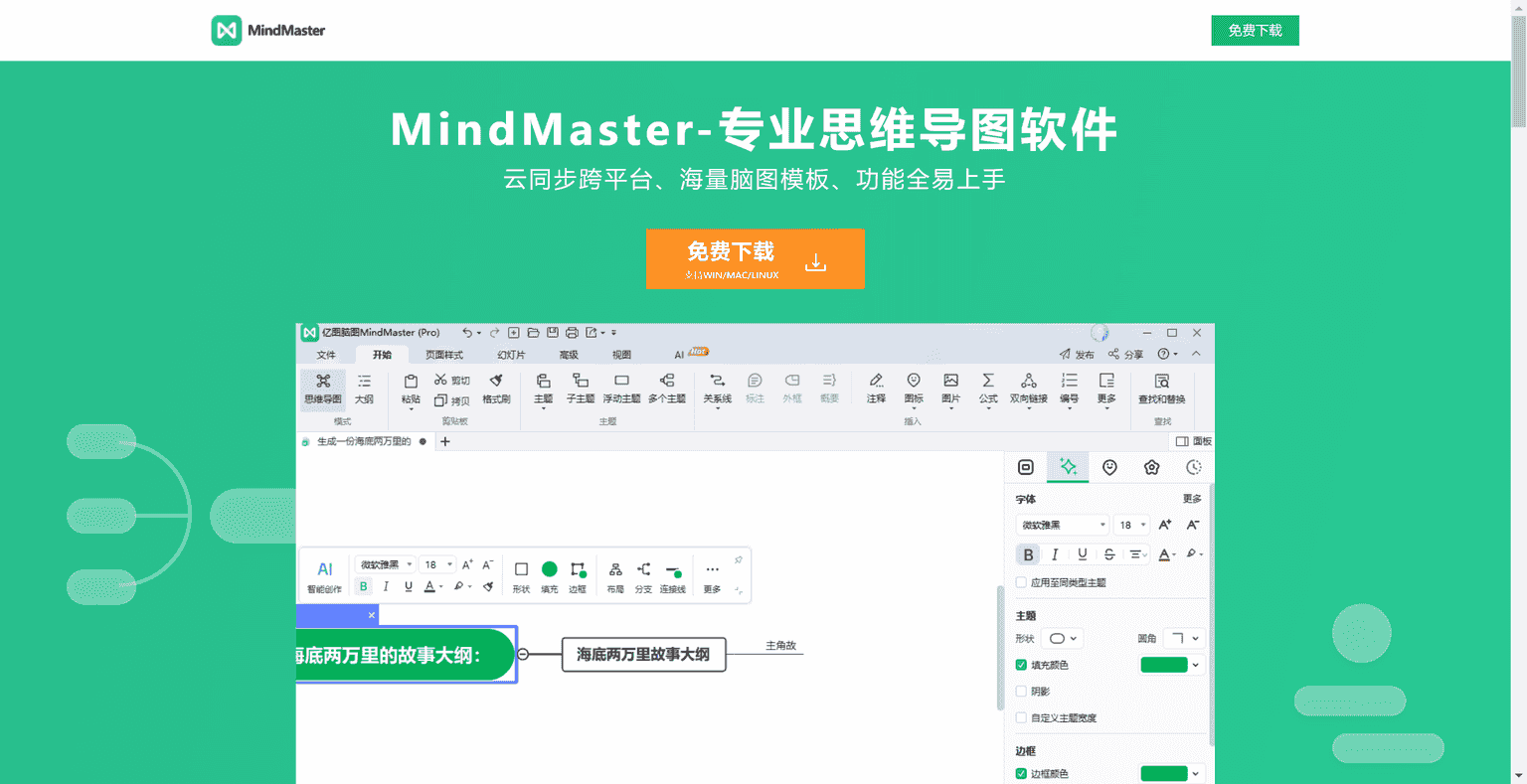Image resolution: width=1527 pixels, height=784 pixels.
Task: Click the 发布 publish button
Action: [1077, 354]
